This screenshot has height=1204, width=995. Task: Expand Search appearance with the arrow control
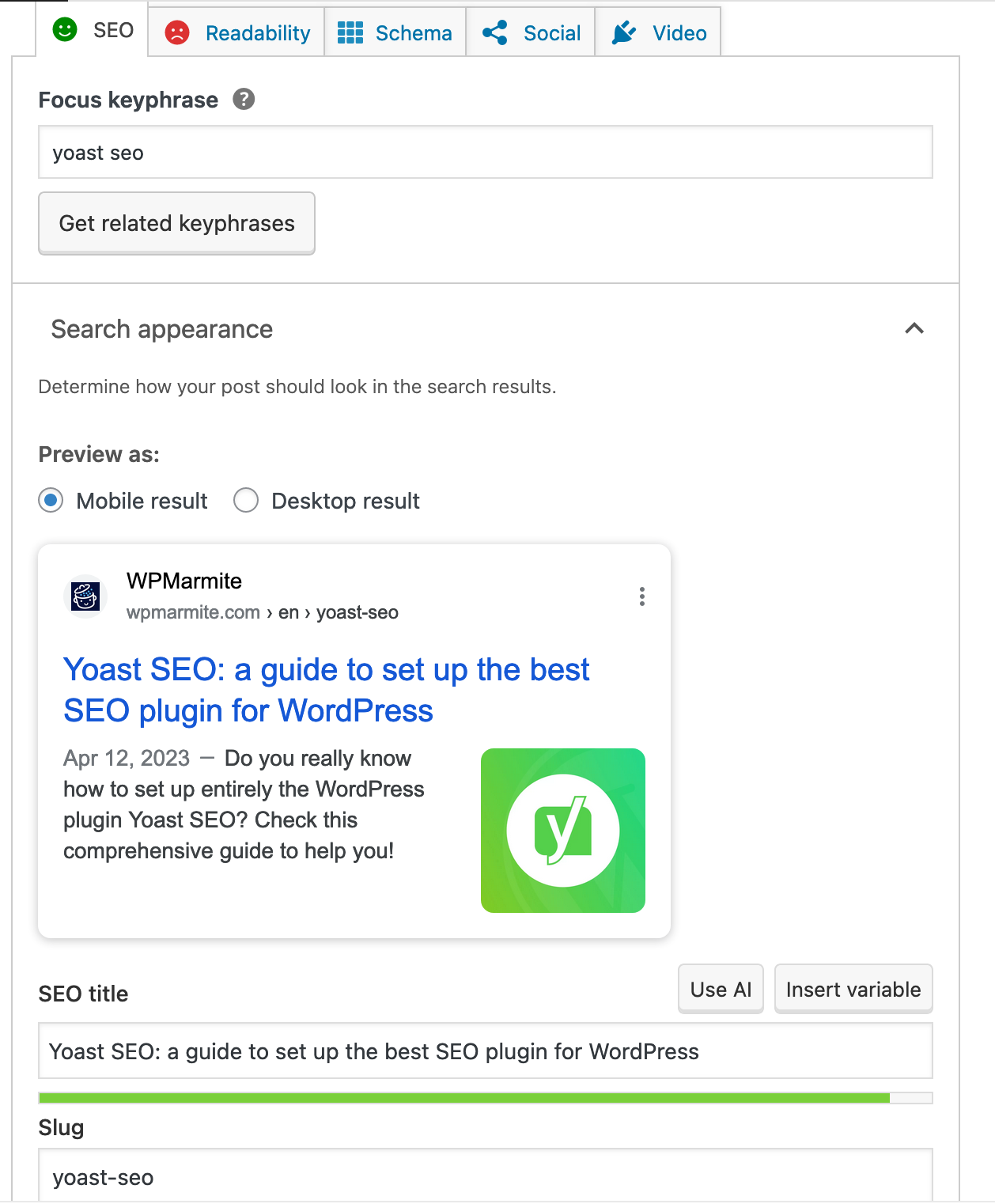(914, 329)
